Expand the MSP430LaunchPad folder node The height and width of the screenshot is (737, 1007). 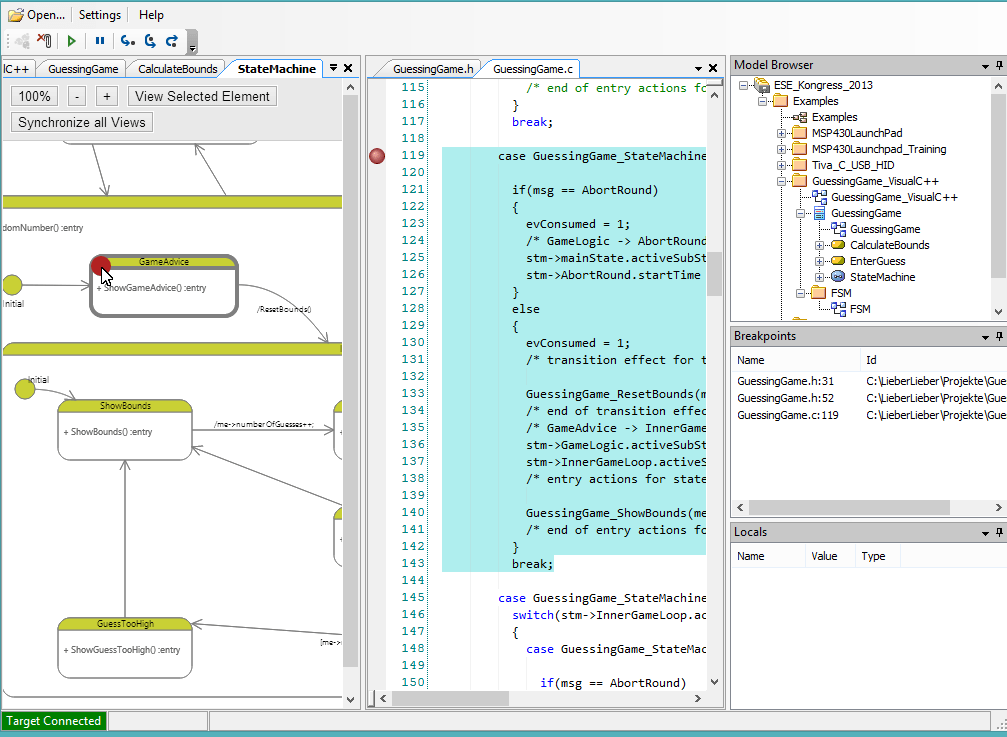pos(783,133)
